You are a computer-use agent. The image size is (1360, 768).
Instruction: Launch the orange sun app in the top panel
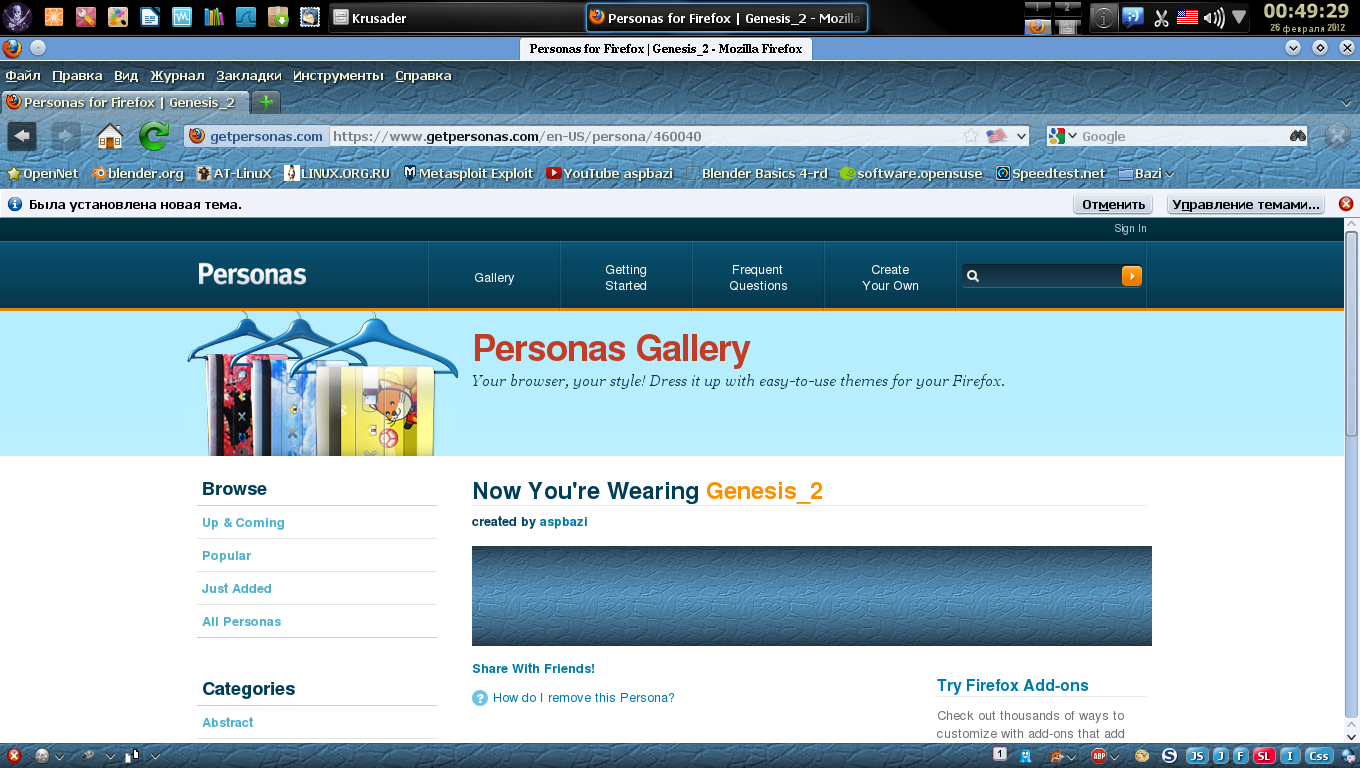point(54,17)
